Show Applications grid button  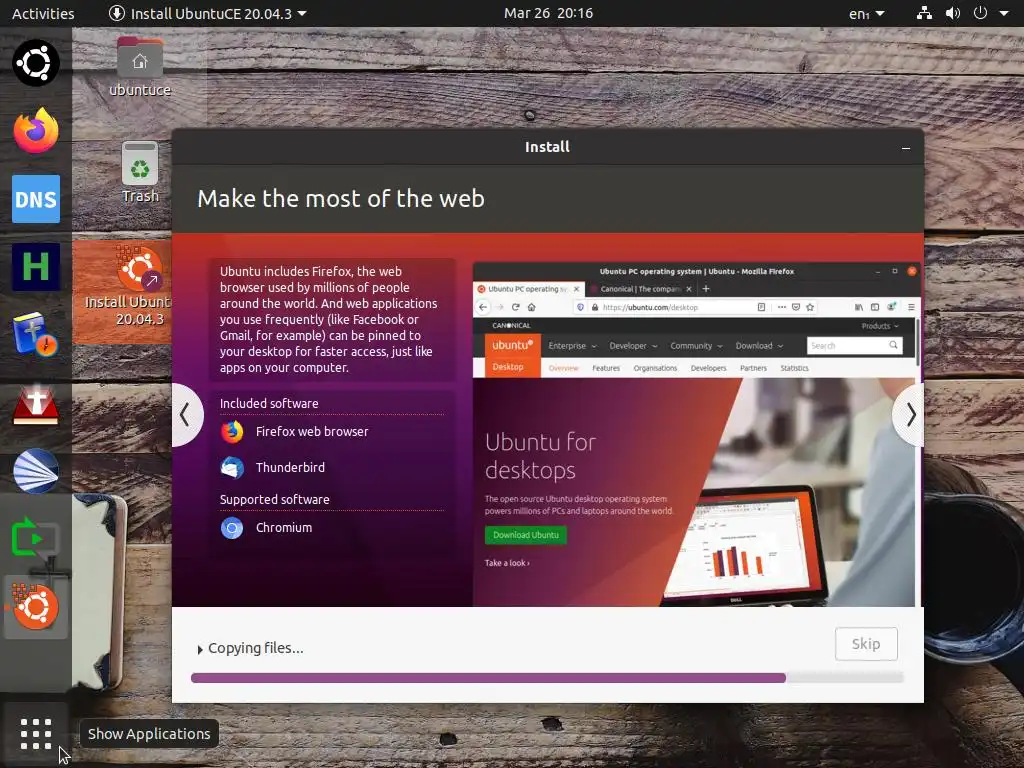tap(36, 734)
